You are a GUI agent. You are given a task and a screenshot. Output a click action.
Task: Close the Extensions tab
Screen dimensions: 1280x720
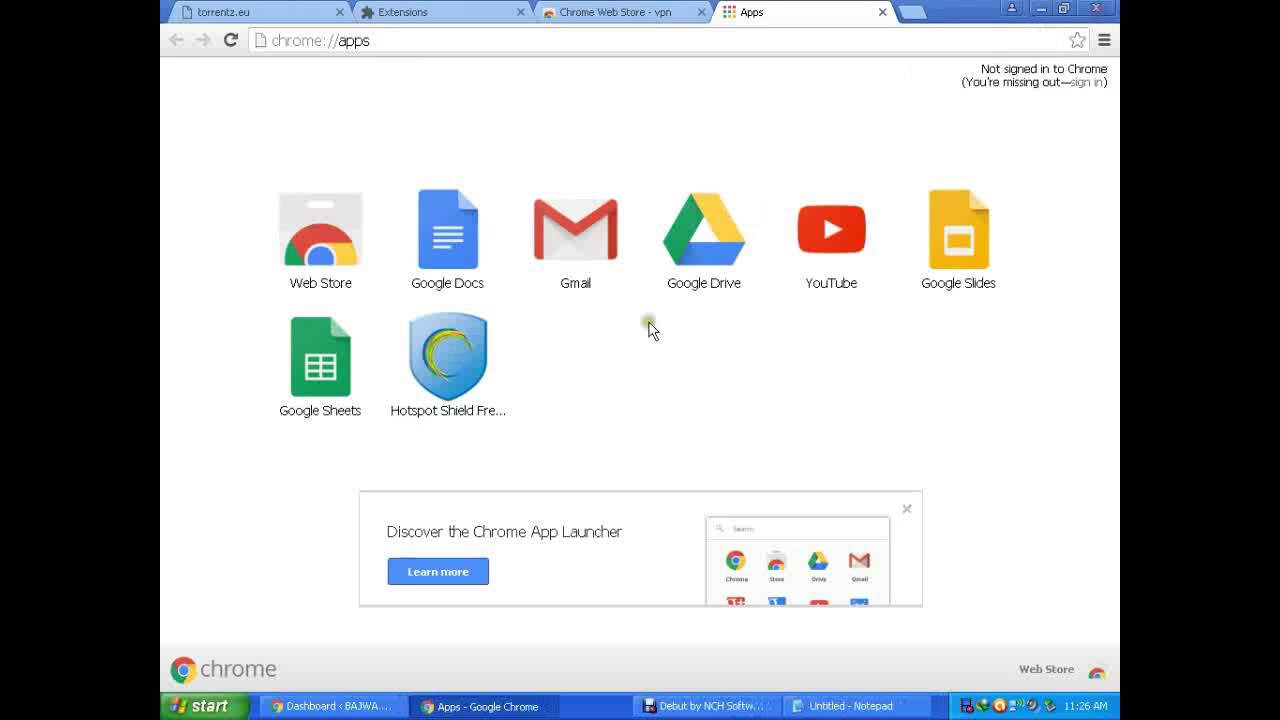[520, 12]
